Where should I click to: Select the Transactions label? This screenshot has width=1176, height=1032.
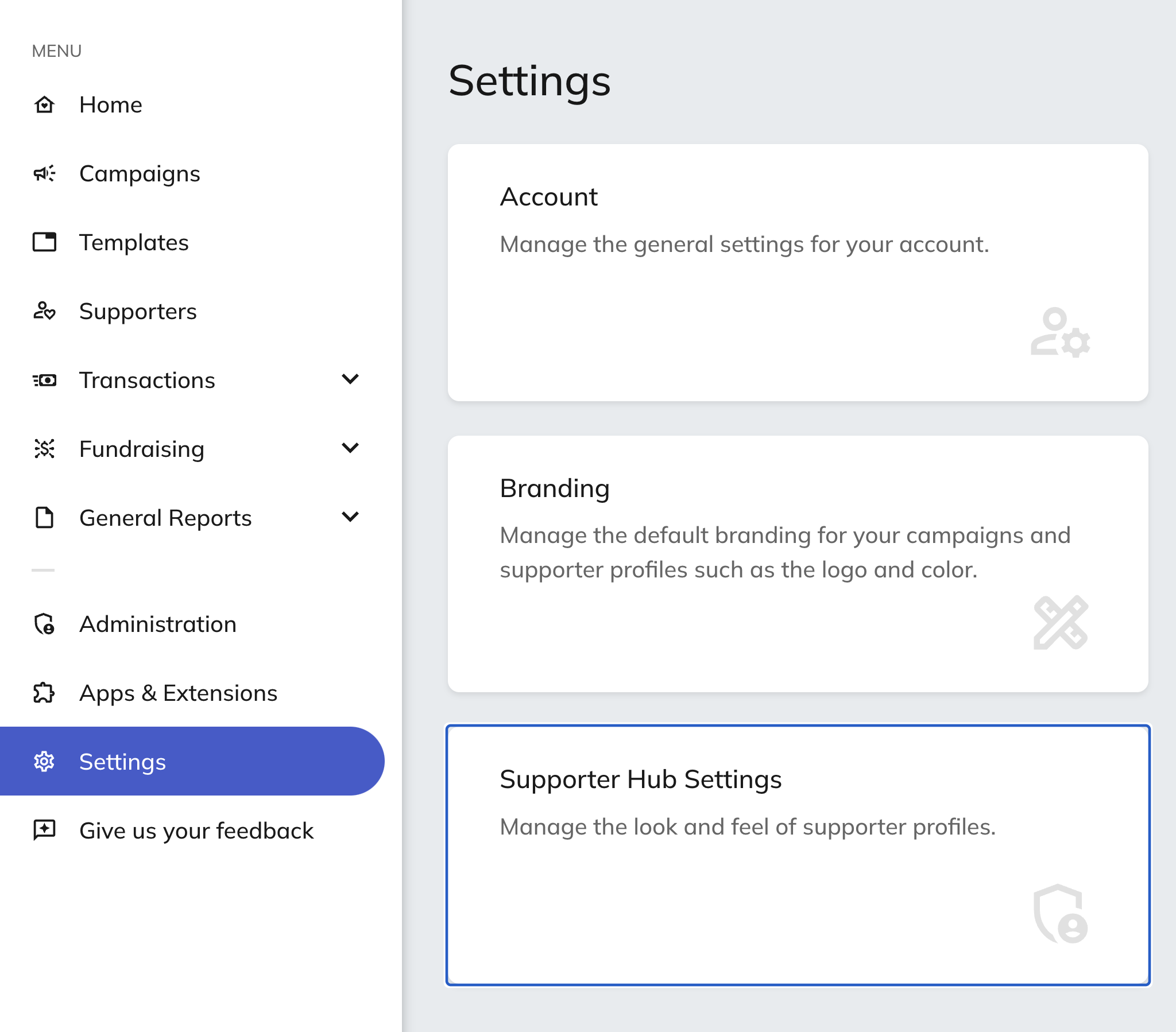[148, 380]
